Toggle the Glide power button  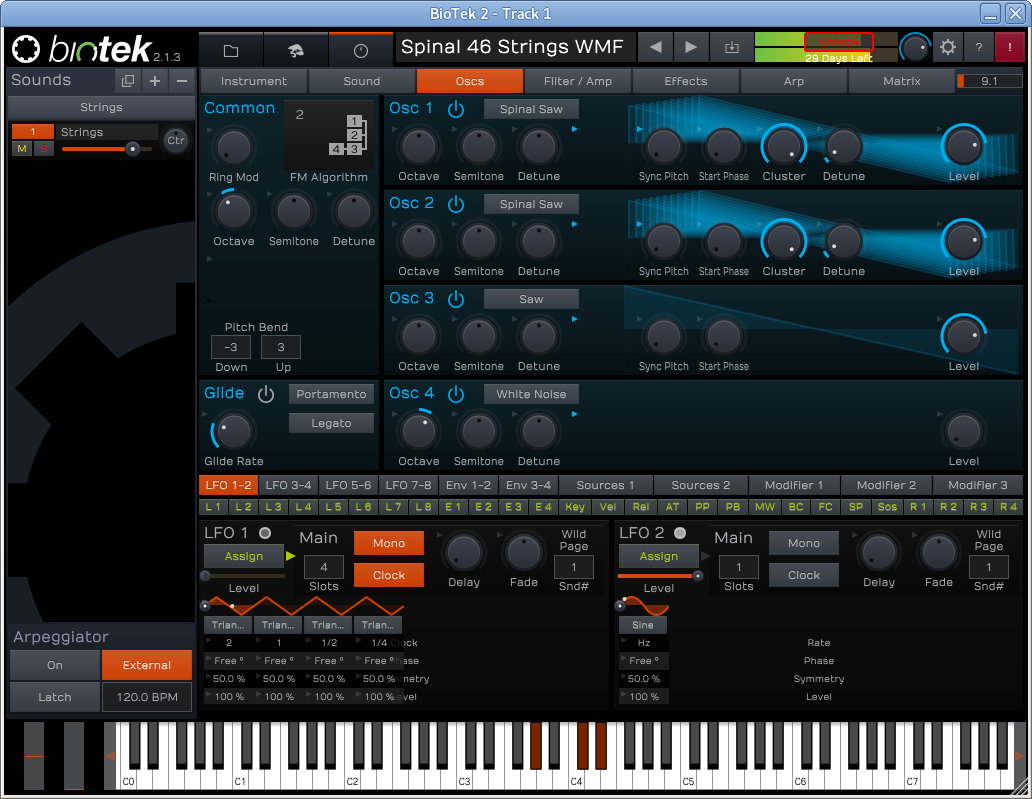[x=266, y=394]
